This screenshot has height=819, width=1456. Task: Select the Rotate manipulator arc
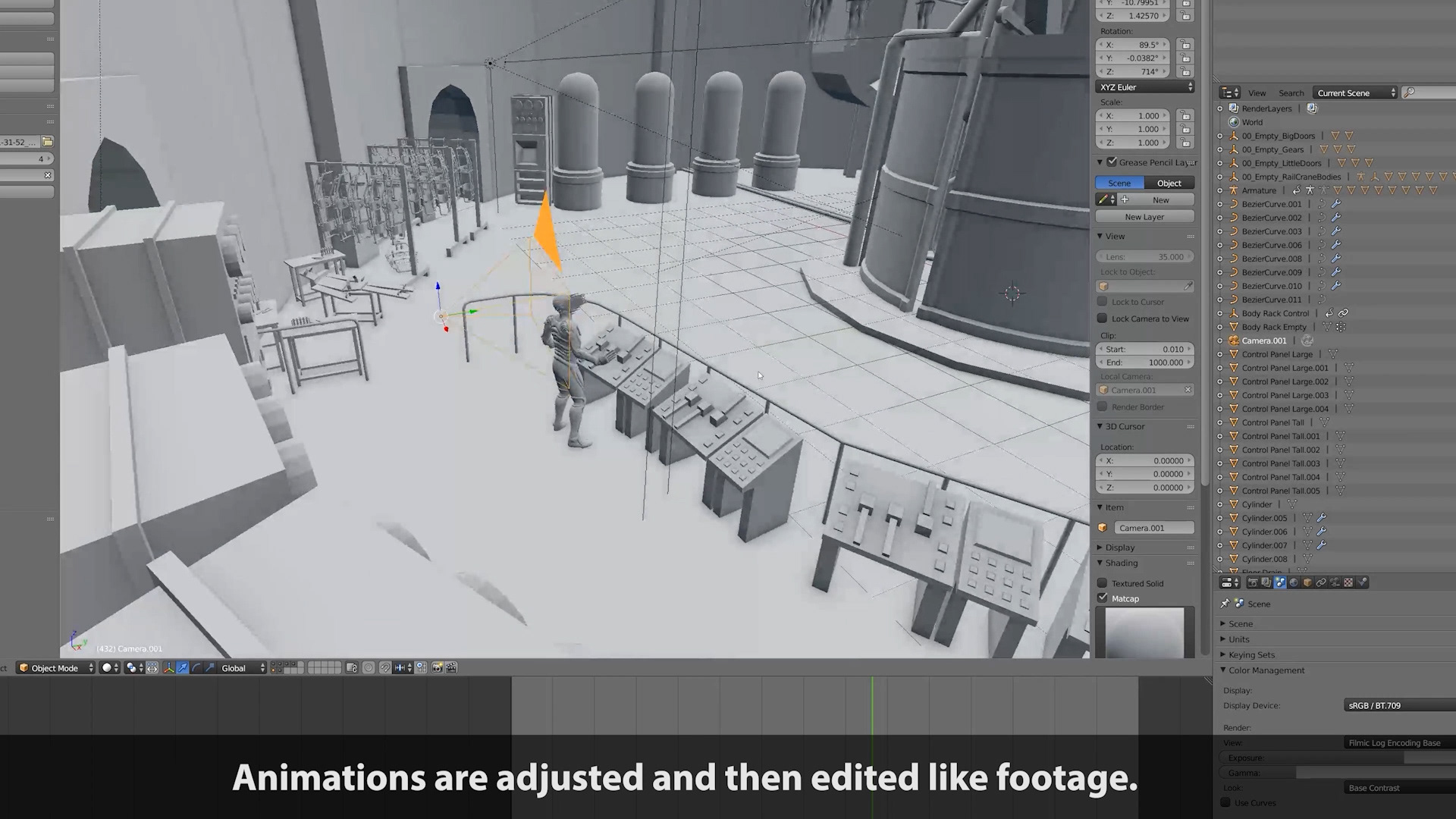(196, 667)
